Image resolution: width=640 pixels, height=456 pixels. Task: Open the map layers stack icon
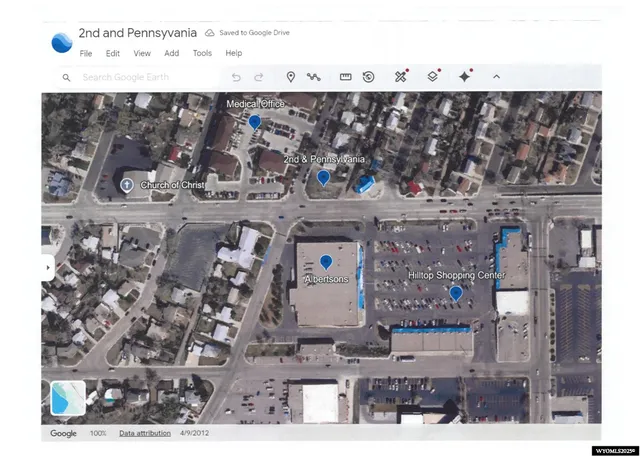[x=432, y=77]
